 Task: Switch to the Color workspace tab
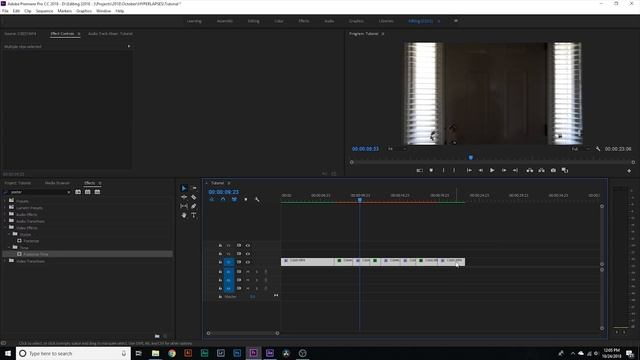279,21
